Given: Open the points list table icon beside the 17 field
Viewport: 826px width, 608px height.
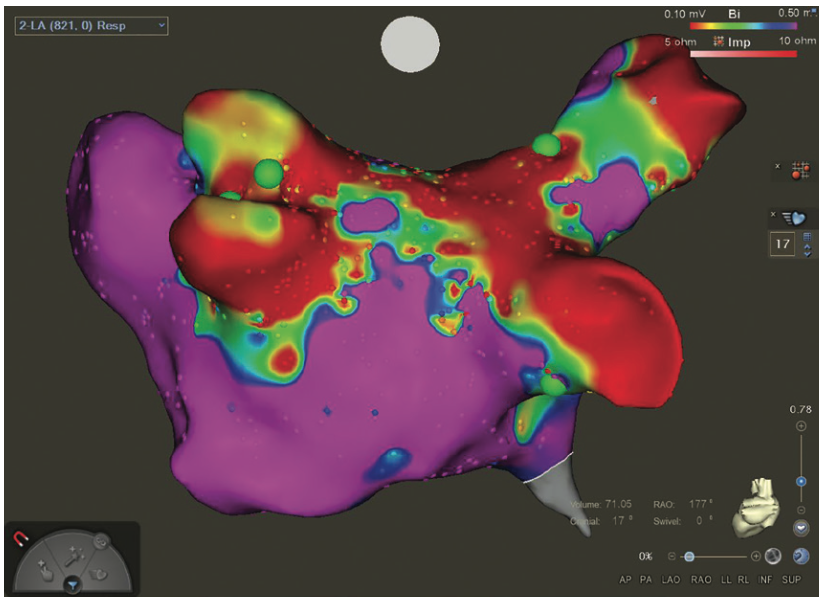Looking at the screenshot, I should tap(807, 237).
